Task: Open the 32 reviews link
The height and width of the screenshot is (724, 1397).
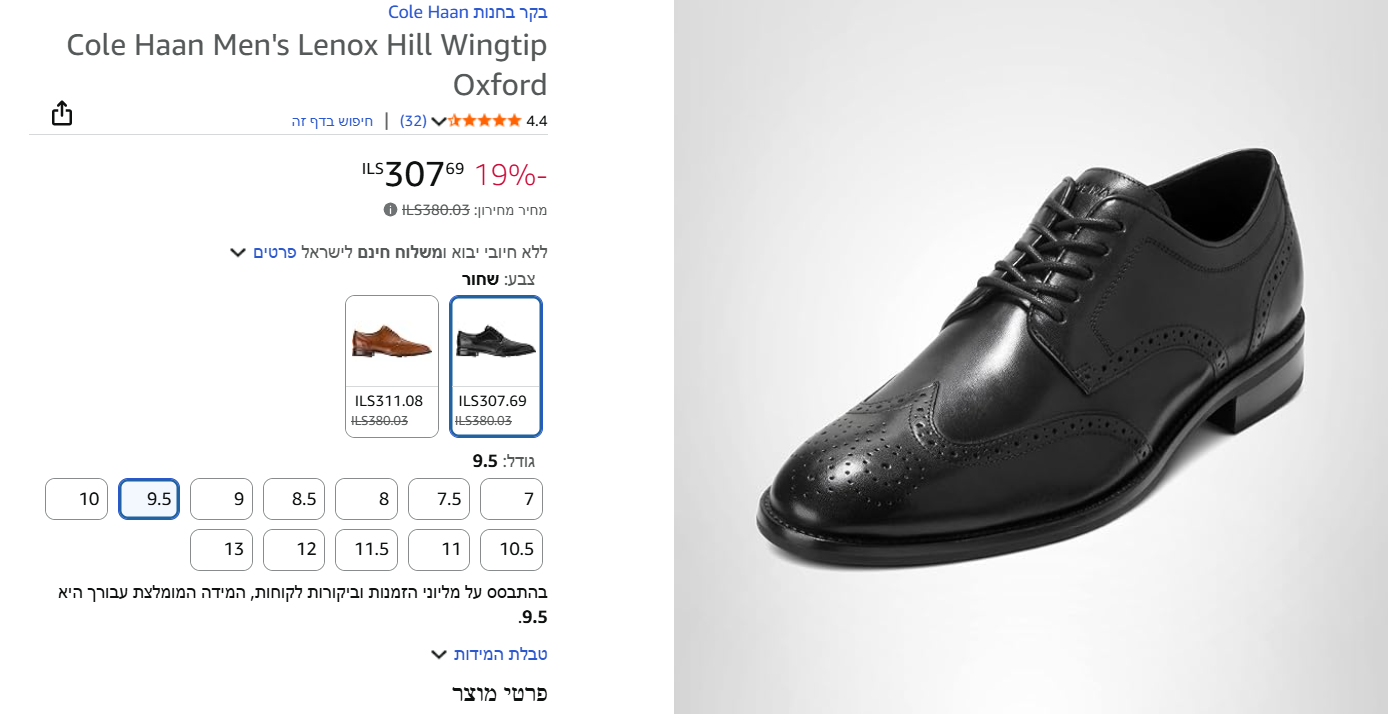Action: click(413, 121)
